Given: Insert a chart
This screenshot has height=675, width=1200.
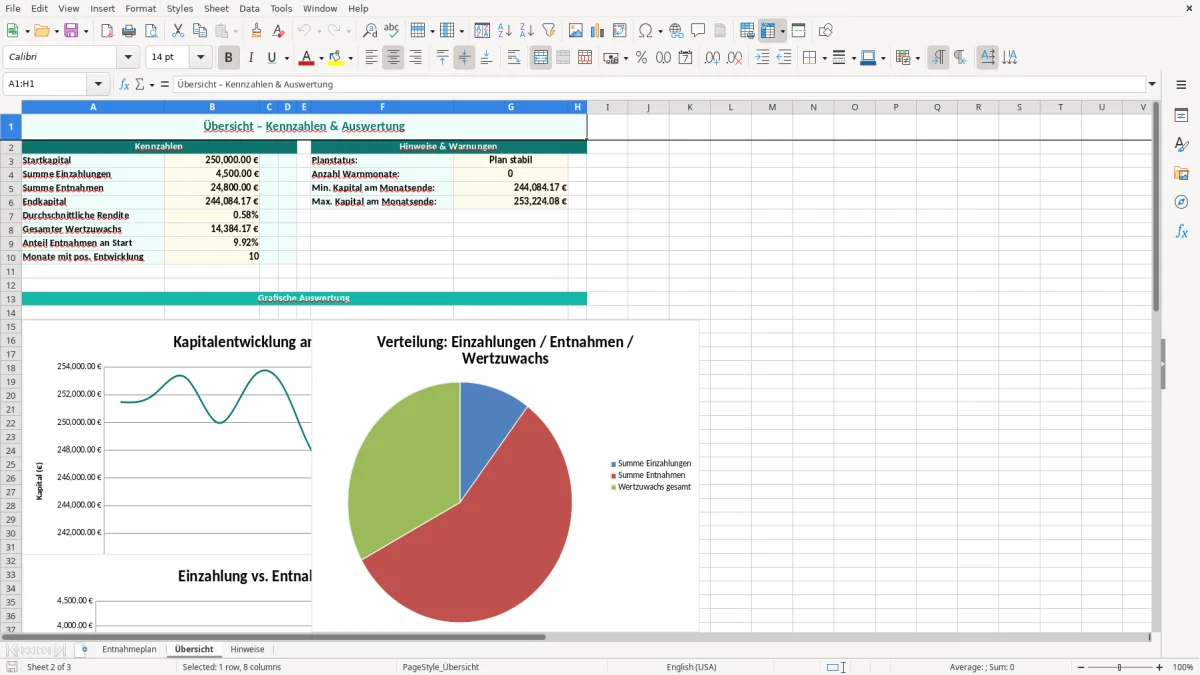Looking at the screenshot, I should pyautogui.click(x=598, y=31).
